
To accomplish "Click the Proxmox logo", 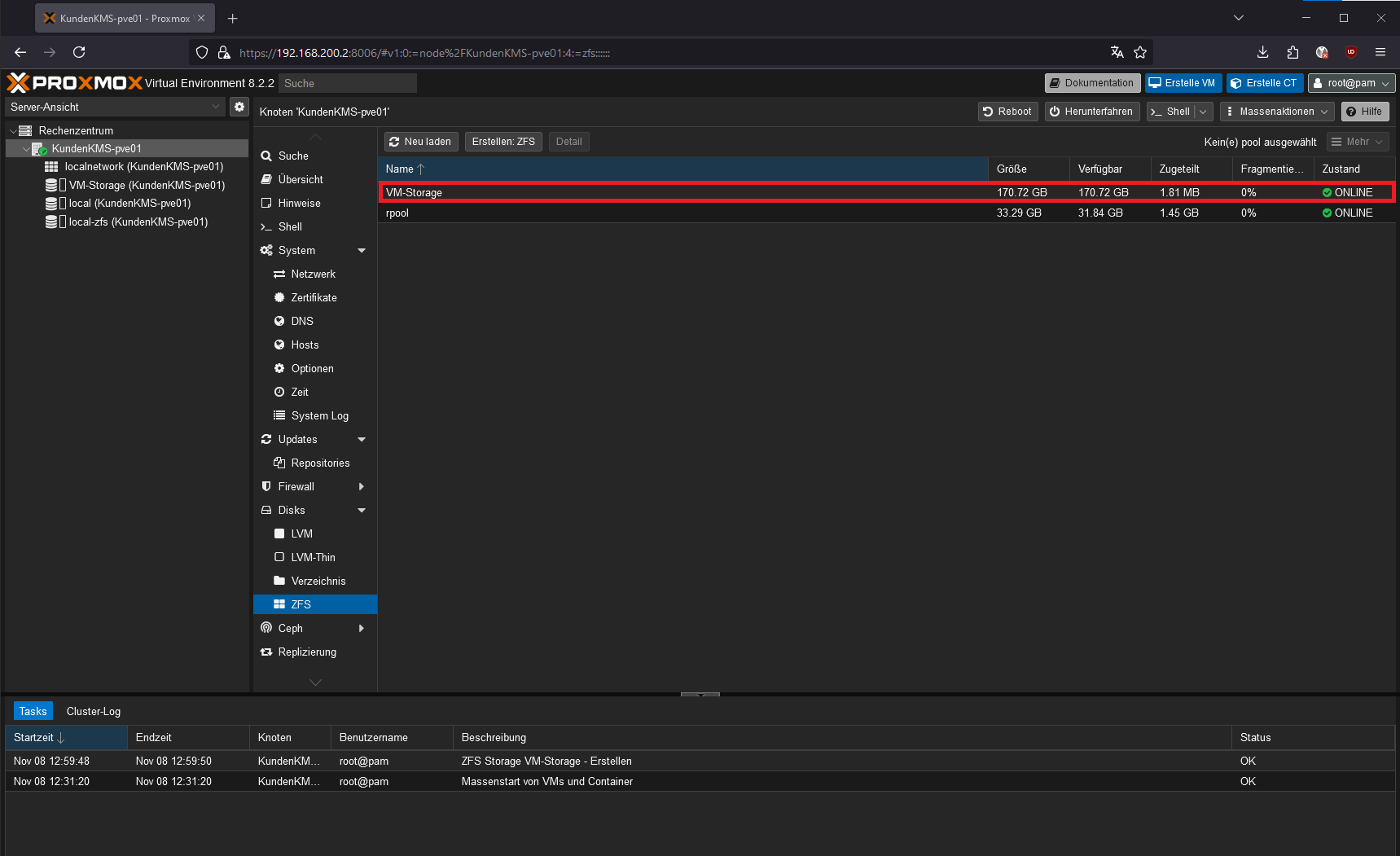I will tap(75, 83).
